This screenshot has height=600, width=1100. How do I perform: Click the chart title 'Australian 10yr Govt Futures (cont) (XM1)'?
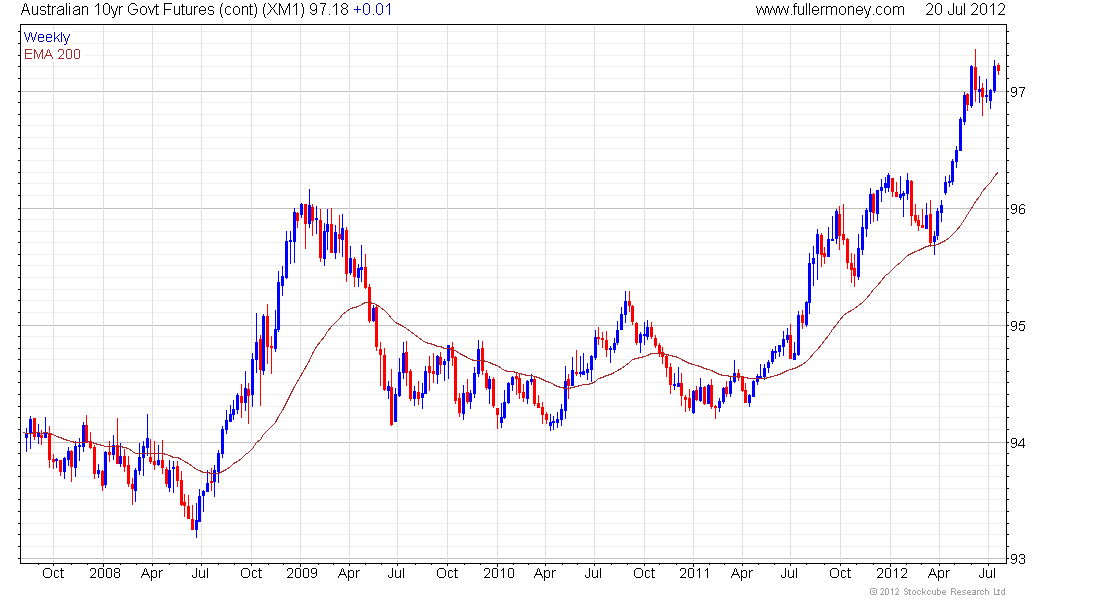point(163,10)
